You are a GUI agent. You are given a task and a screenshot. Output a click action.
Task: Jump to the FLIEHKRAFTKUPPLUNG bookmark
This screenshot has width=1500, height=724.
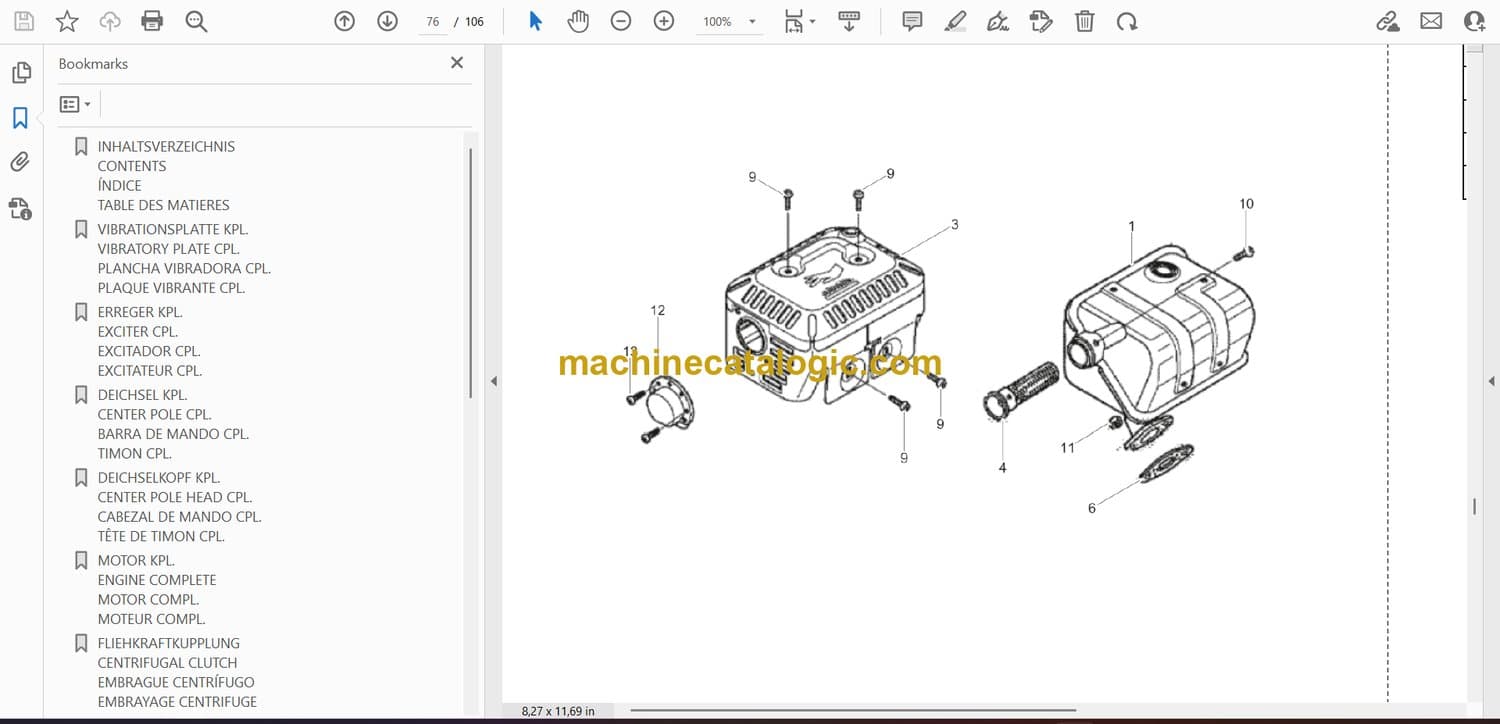[168, 643]
